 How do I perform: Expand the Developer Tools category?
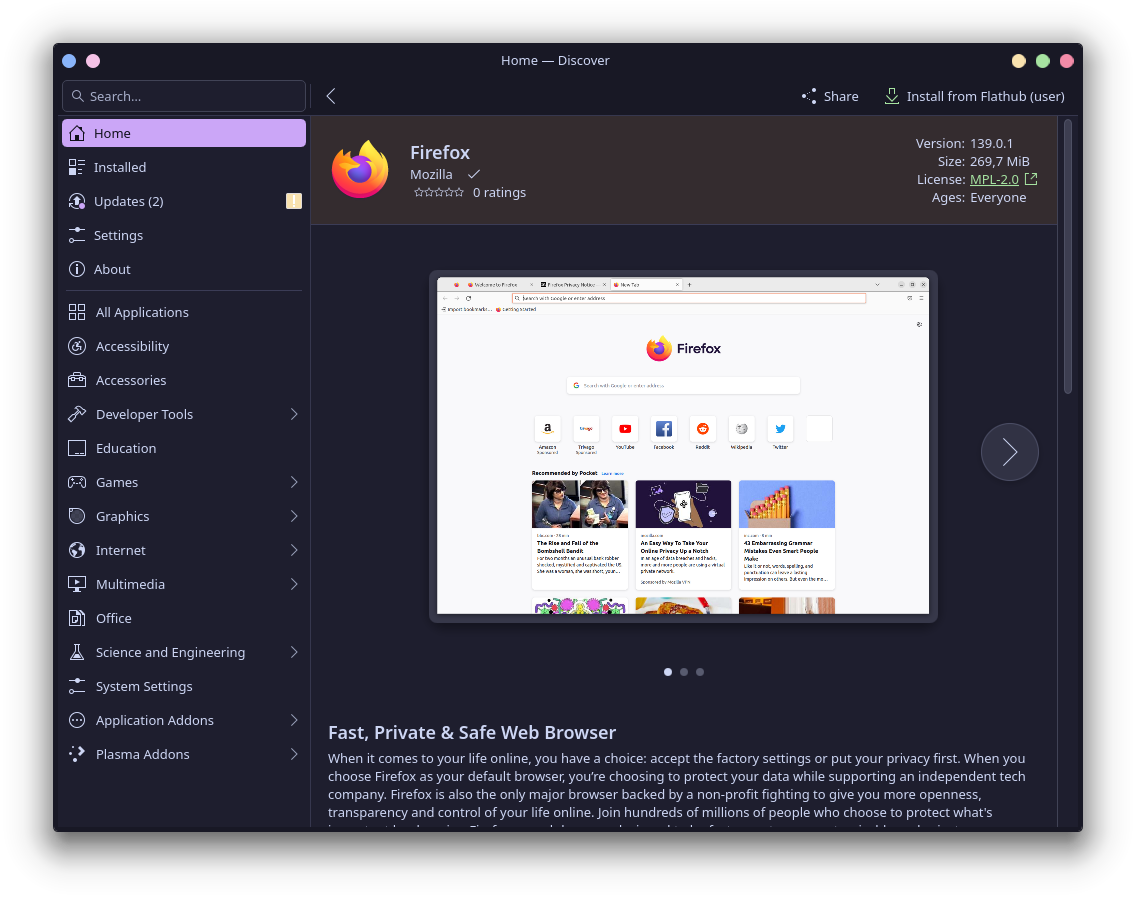293,414
